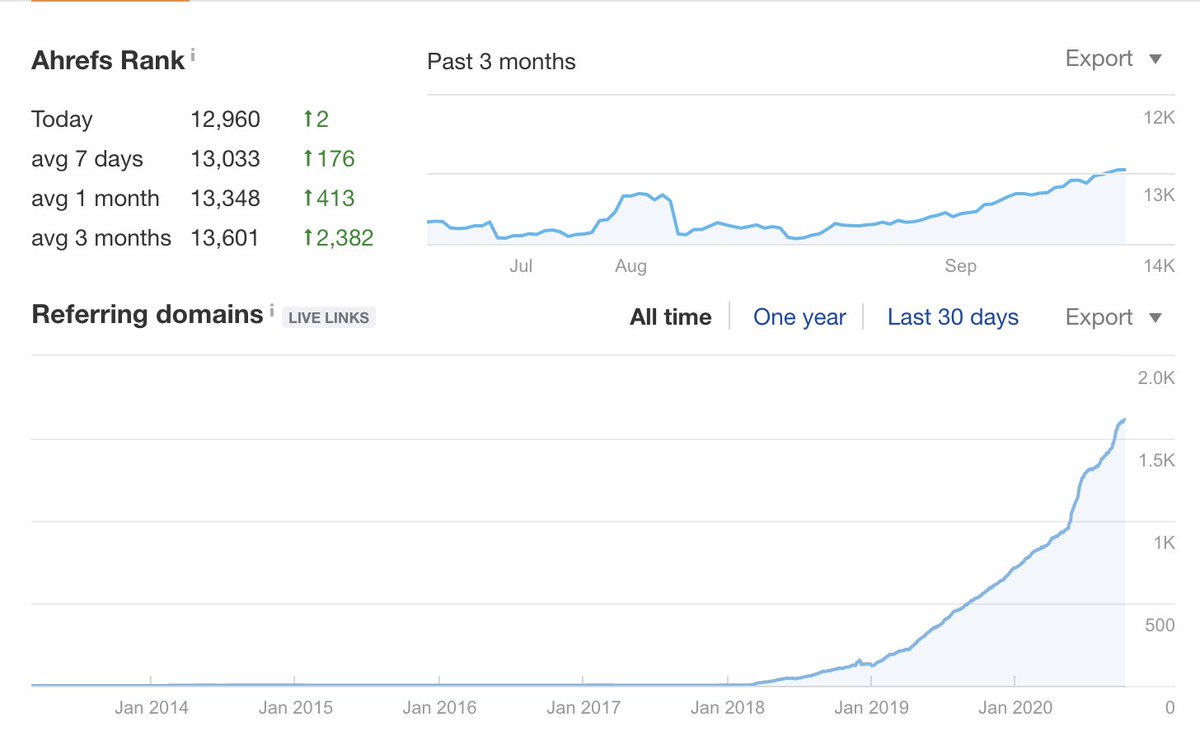This screenshot has width=1200, height=745.
Task: Click the info icon beside Ahrefs Rank
Action: 193,56
